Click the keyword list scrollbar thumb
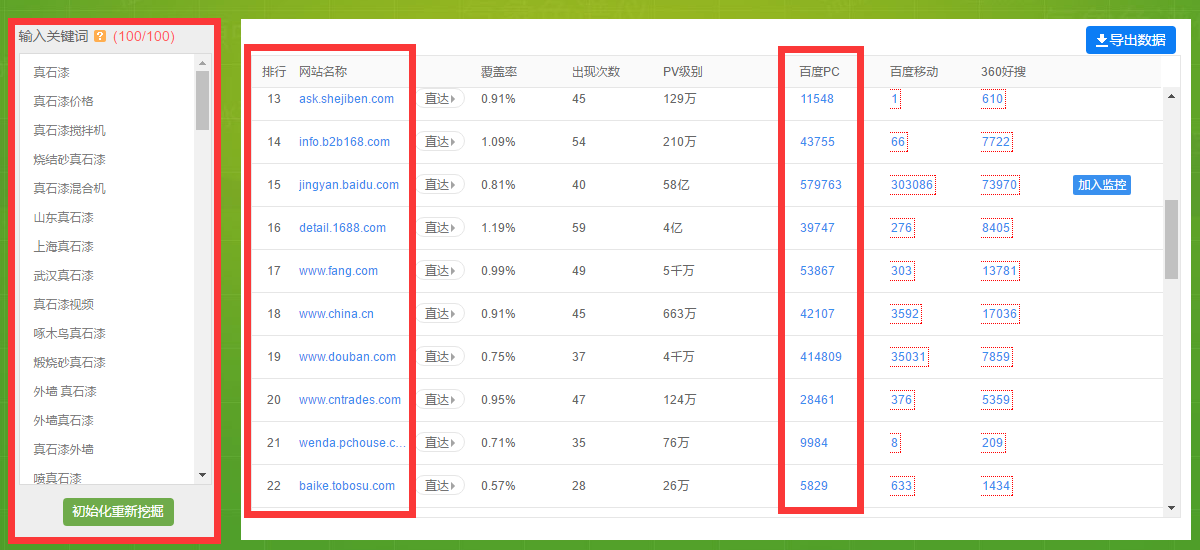The height and width of the screenshot is (550, 1200). (x=202, y=100)
